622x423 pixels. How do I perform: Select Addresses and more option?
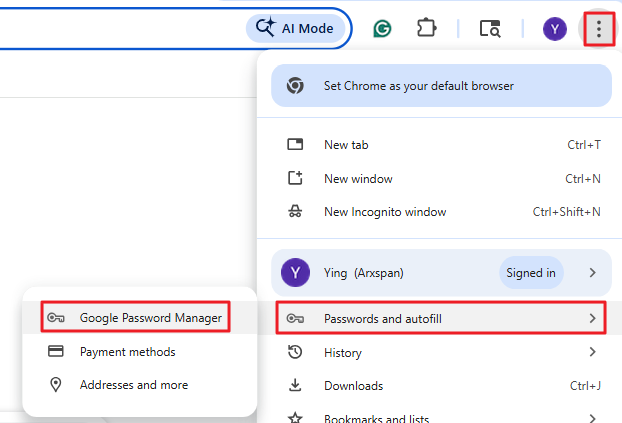134,385
